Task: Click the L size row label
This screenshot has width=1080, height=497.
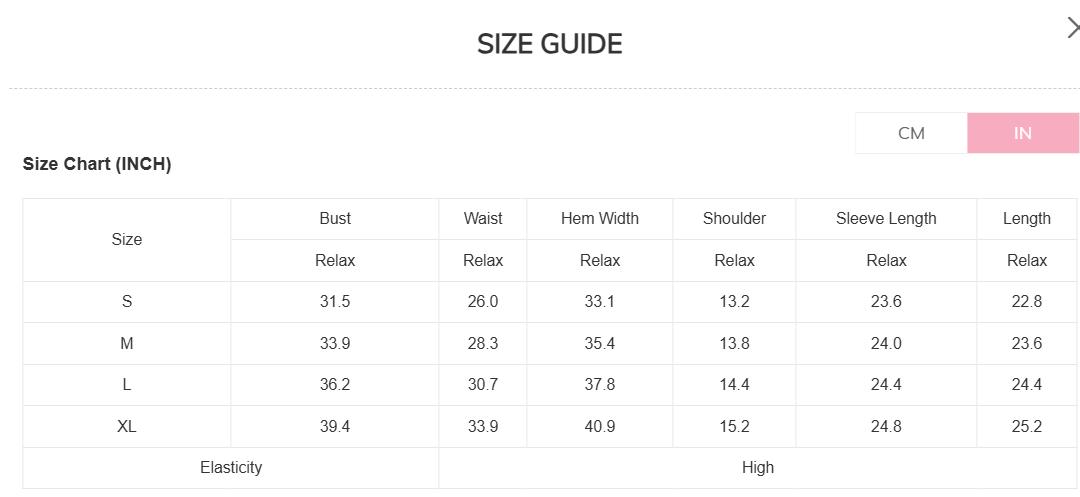Action: [127, 385]
